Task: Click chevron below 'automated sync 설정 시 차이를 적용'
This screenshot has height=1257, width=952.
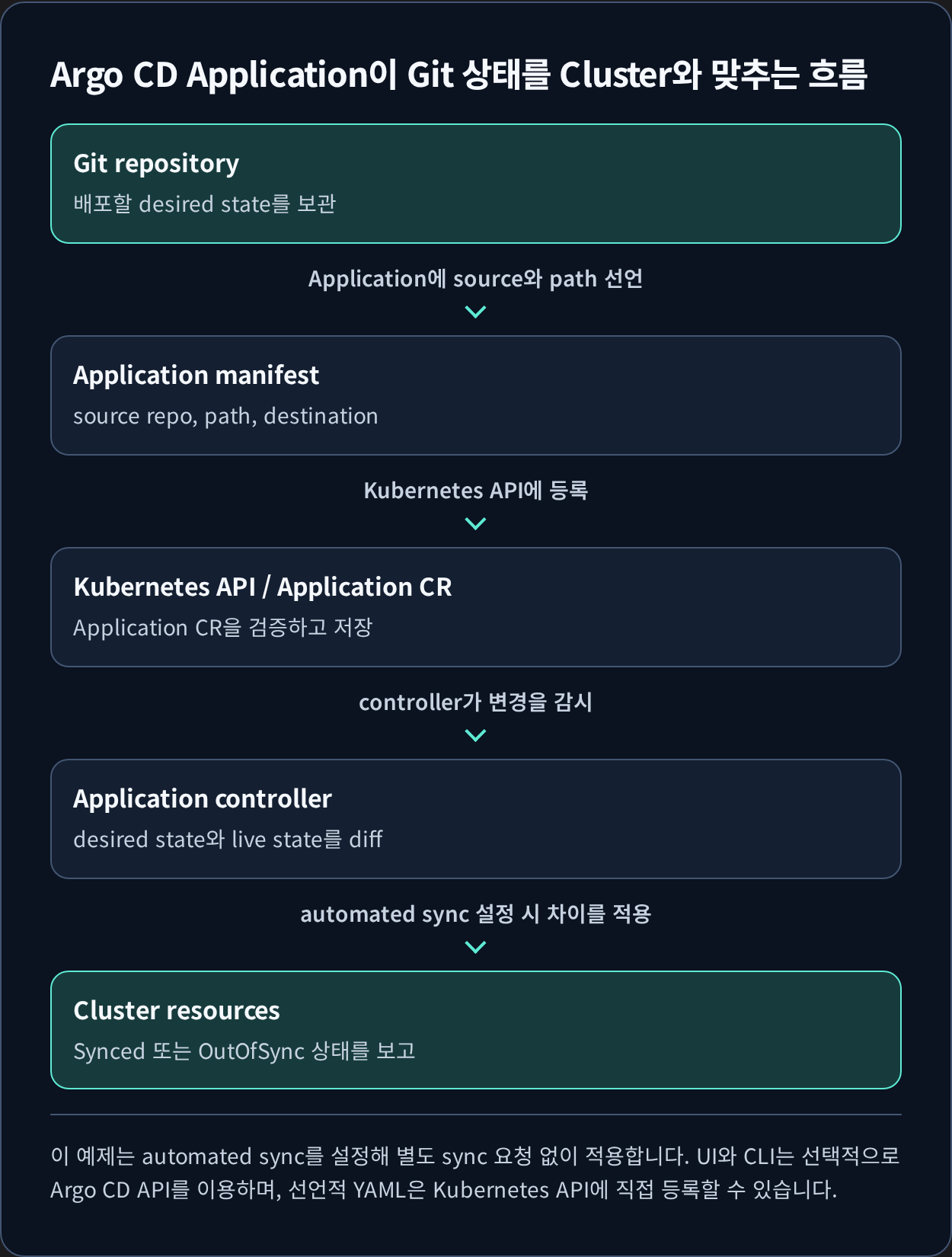Action: coord(475,947)
